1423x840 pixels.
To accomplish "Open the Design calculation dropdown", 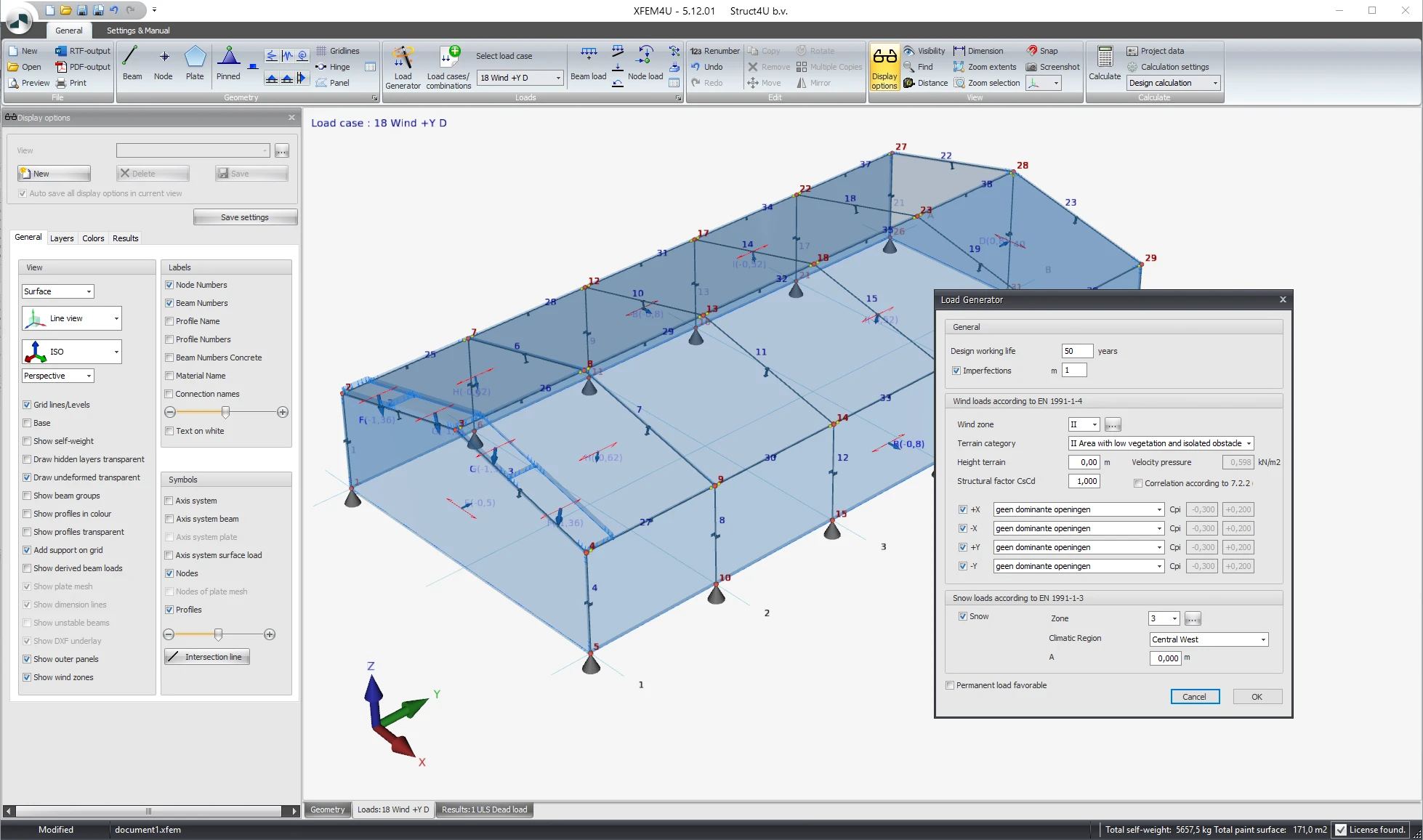I will point(1173,83).
